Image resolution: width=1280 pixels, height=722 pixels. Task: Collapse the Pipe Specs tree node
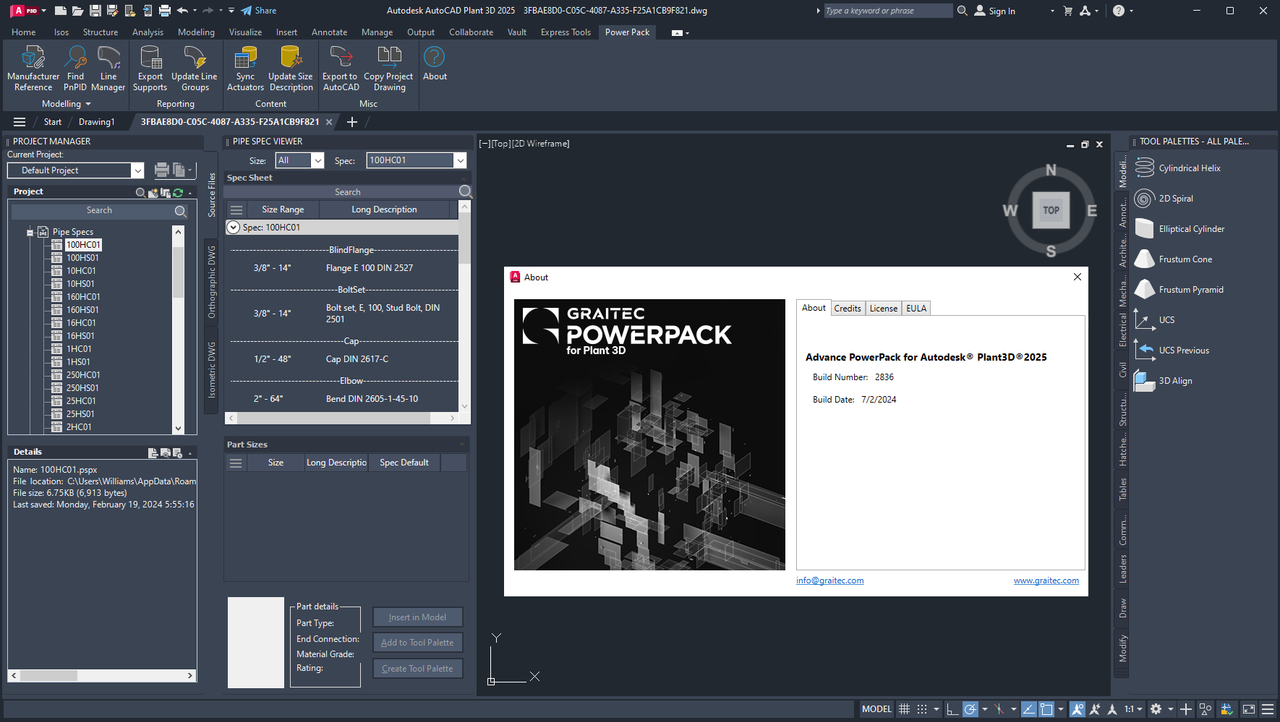click(31, 232)
